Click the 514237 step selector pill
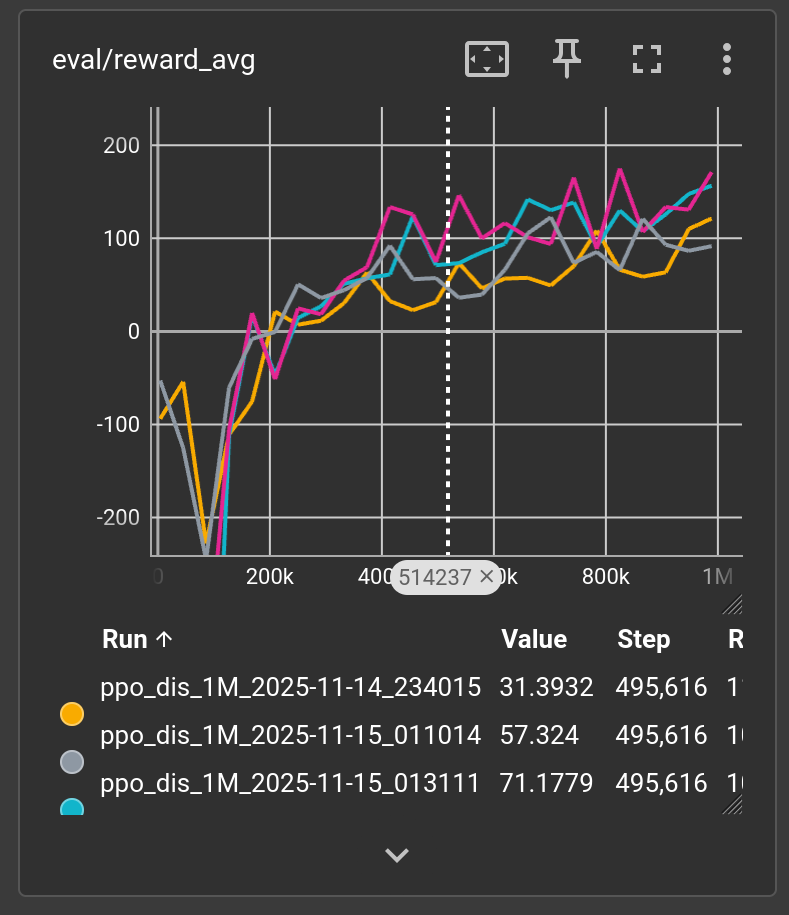The height and width of the screenshot is (915, 789). (x=435, y=576)
